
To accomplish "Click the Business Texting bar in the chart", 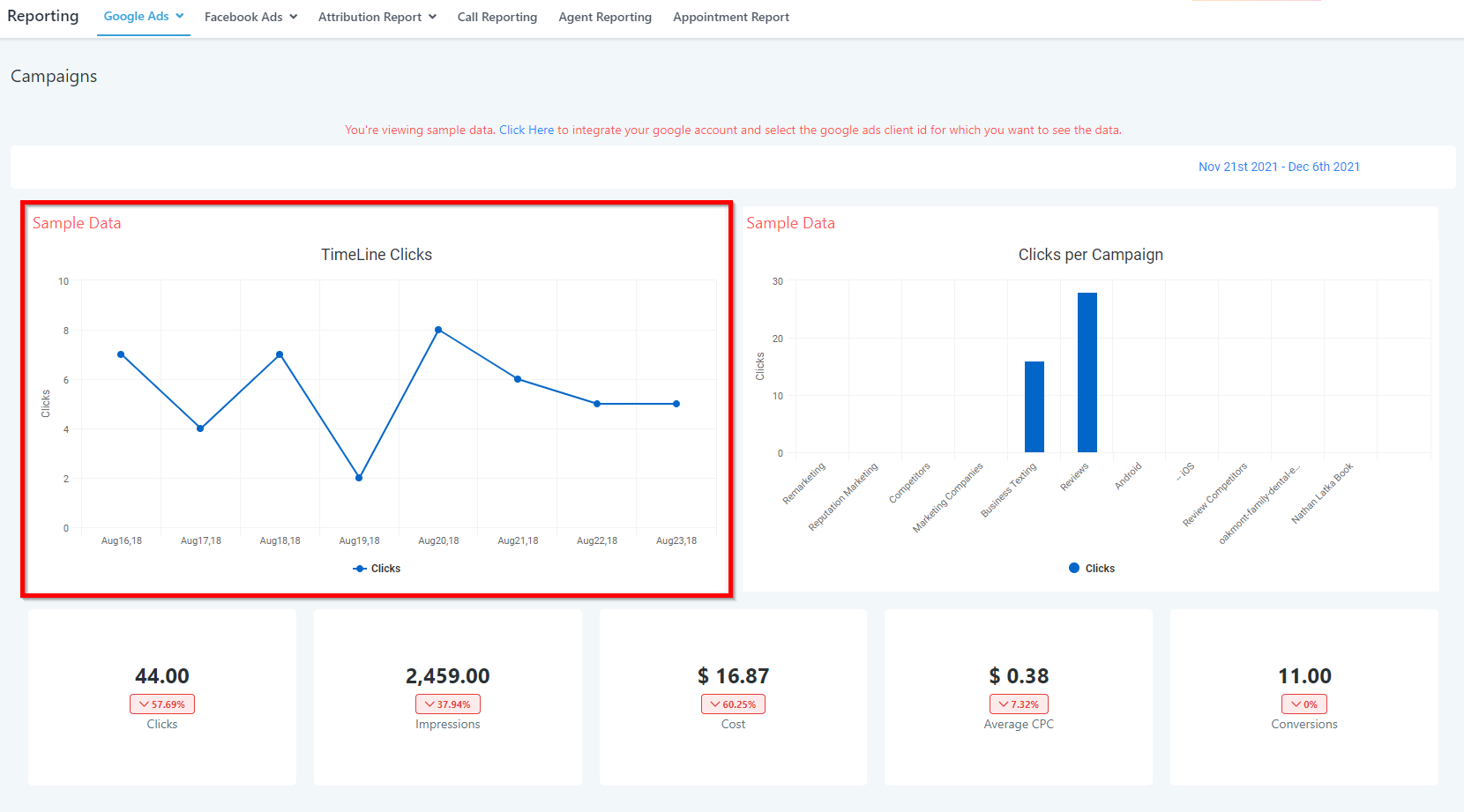I will 1034,406.
